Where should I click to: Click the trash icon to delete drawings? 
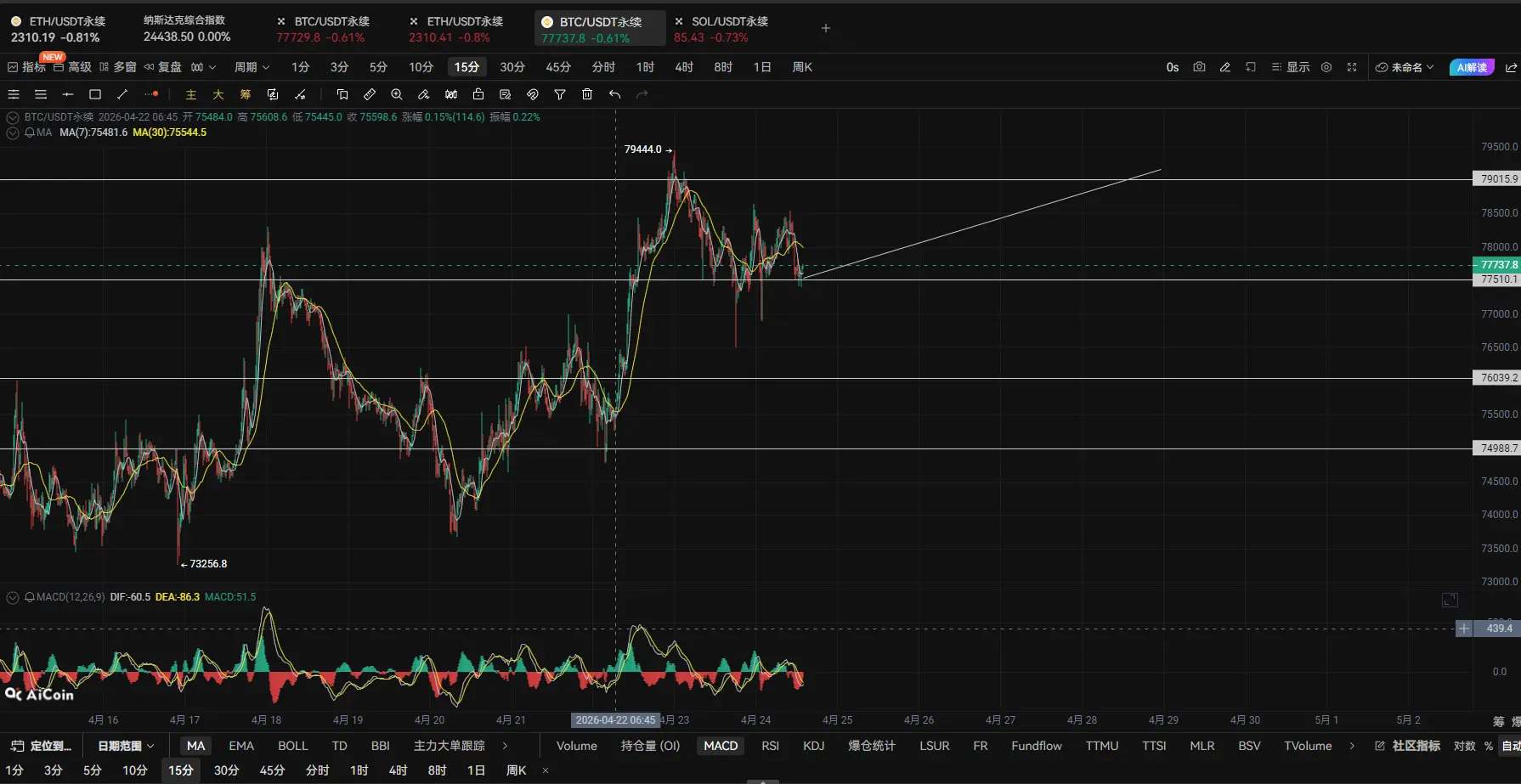pos(587,94)
